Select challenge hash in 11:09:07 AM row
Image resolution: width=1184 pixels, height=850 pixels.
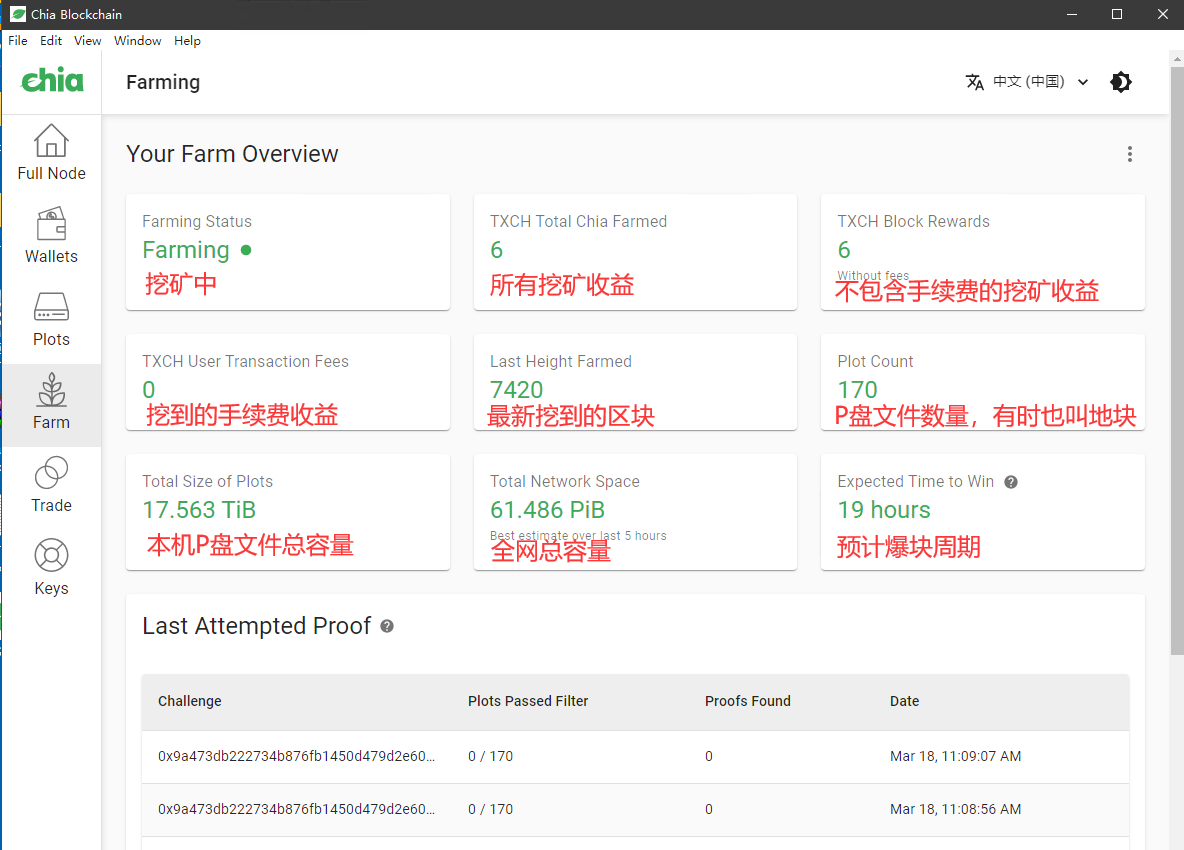(296, 756)
